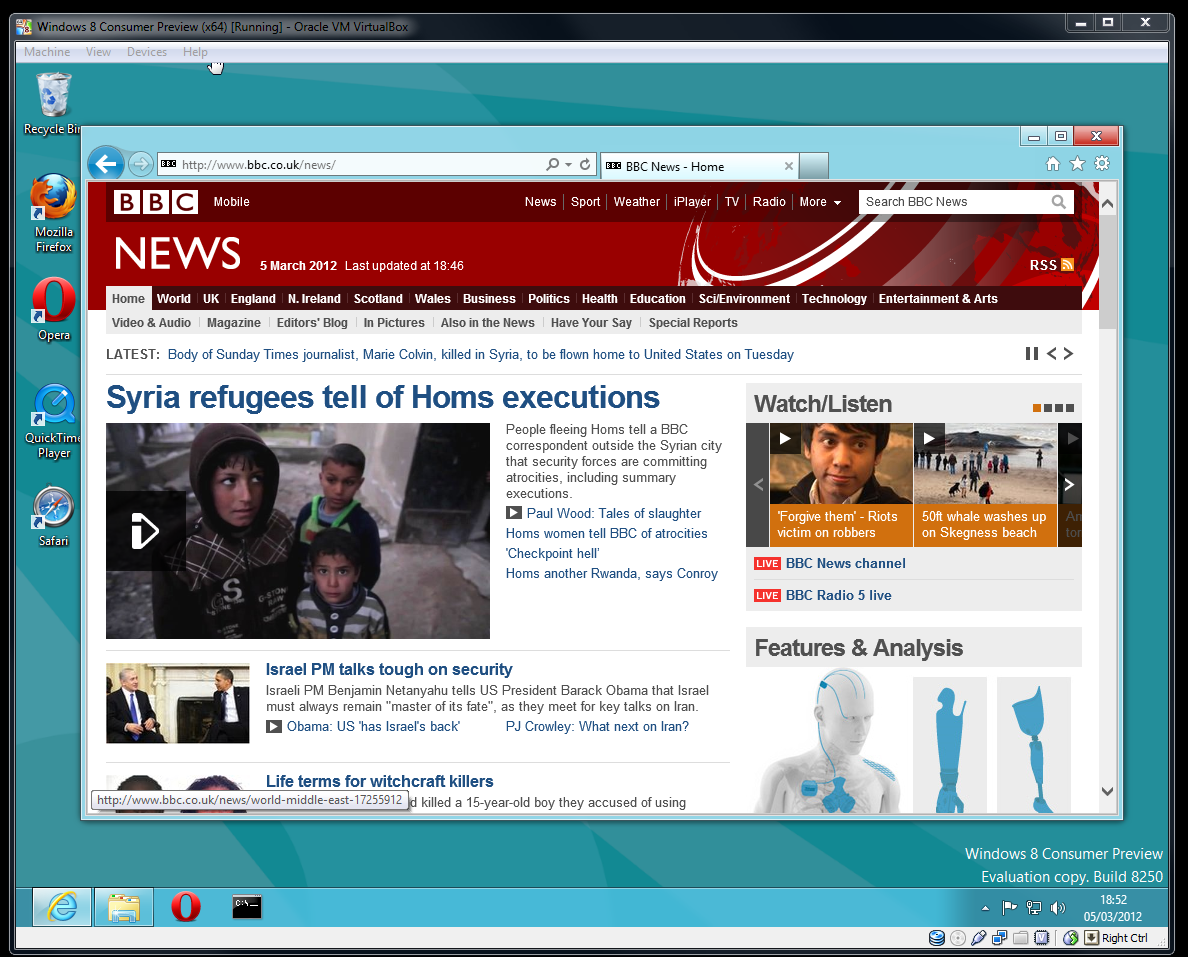Open the VirtualBox Machine menu

[x=47, y=52]
